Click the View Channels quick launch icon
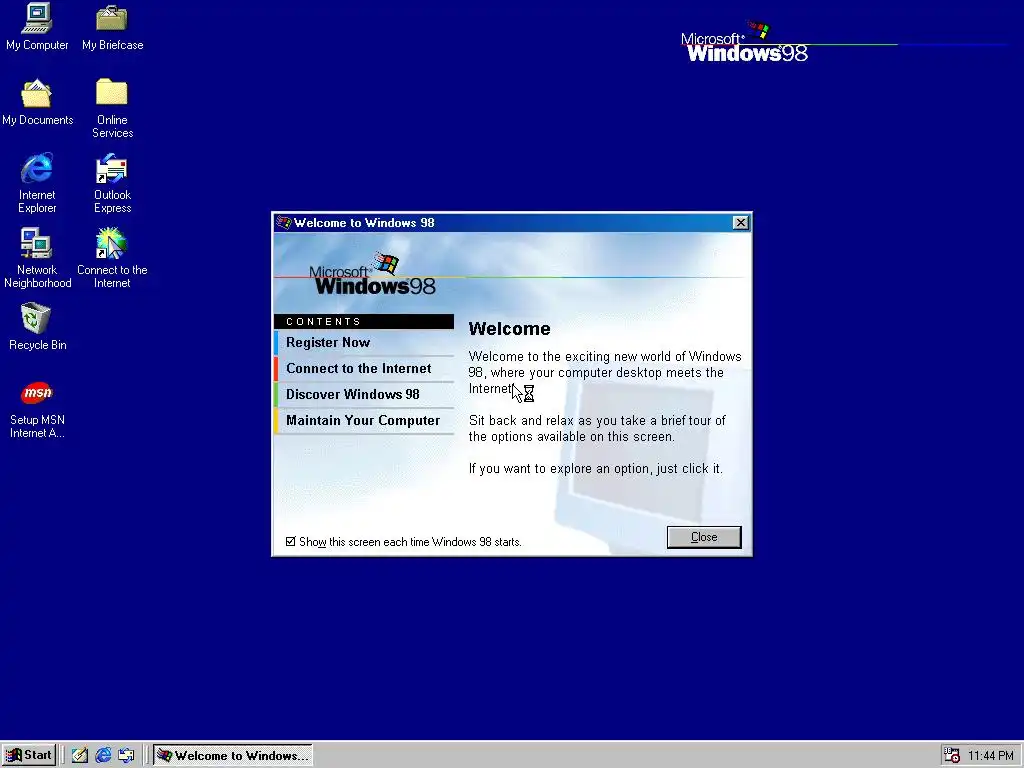 point(126,756)
